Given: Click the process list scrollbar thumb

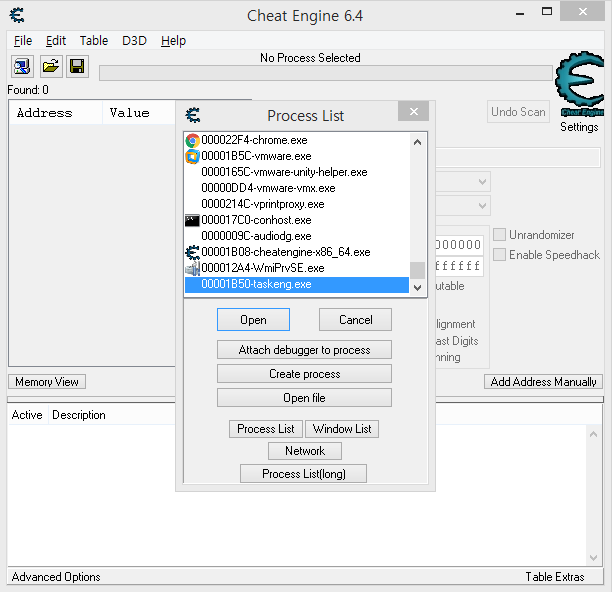Looking at the screenshot, I should [x=417, y=270].
